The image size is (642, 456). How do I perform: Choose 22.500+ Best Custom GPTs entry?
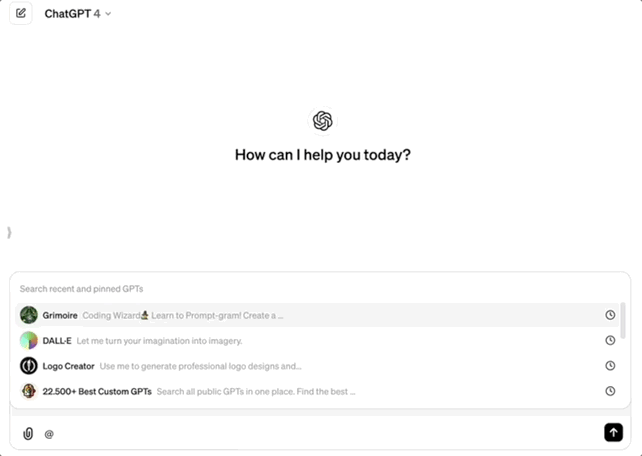point(97,391)
